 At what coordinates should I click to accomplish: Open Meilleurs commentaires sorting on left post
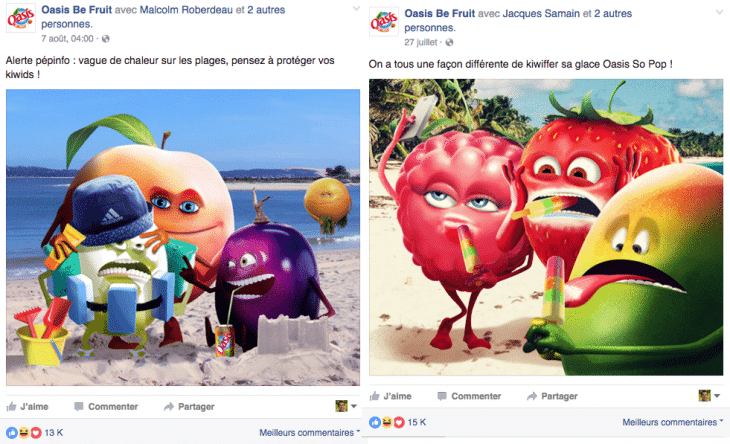[310, 433]
